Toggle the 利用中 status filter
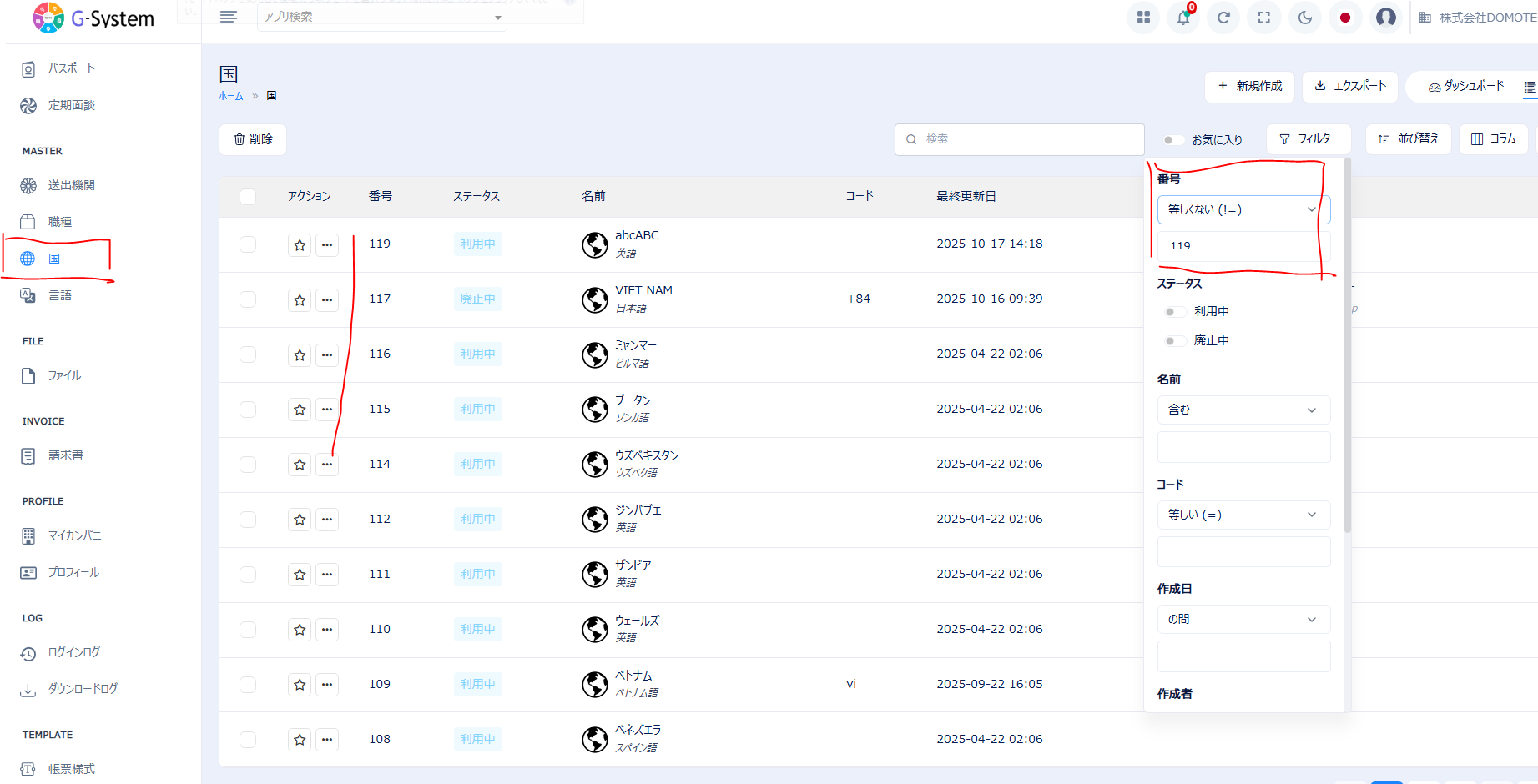This screenshot has width=1538, height=784. pos(1175,312)
